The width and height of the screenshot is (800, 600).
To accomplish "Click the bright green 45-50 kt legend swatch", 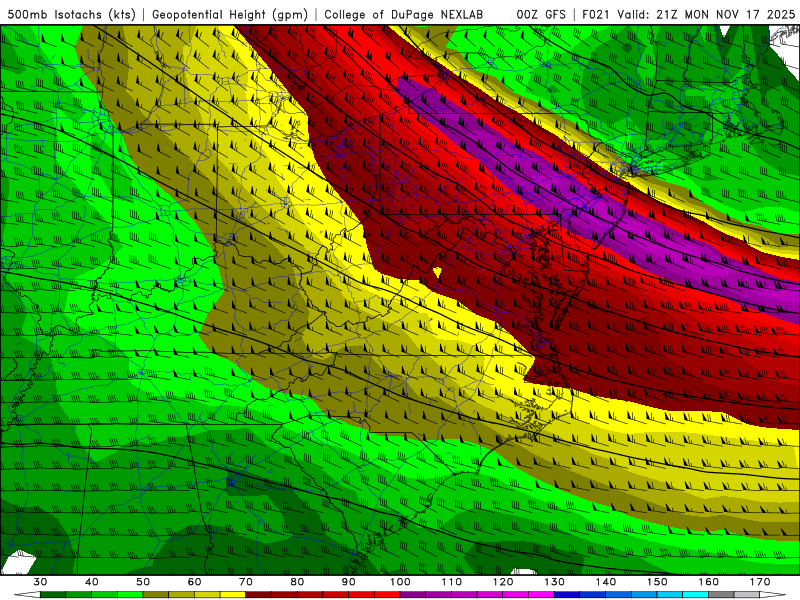I will click(x=130, y=595).
